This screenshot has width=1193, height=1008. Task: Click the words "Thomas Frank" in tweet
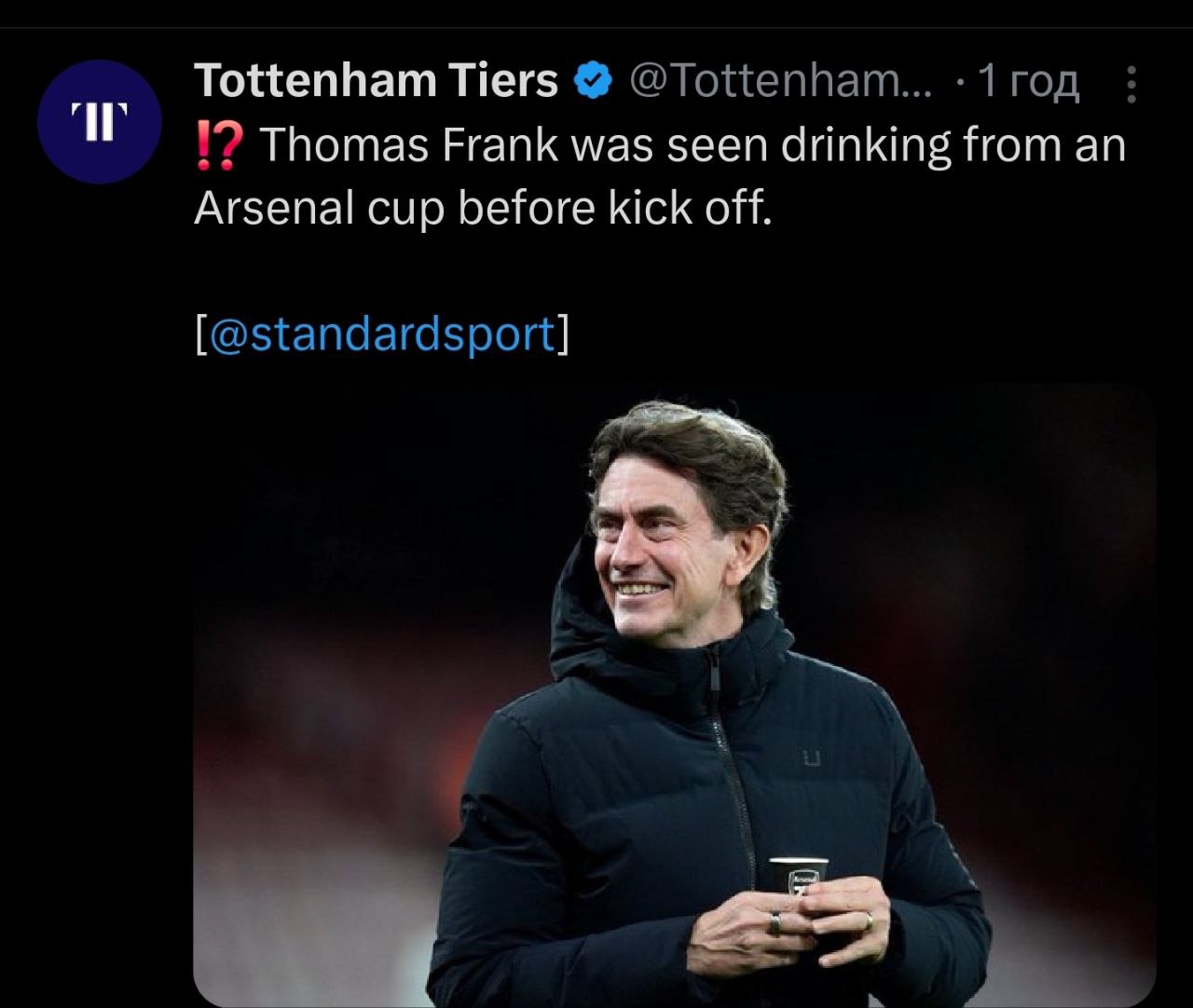409,146
